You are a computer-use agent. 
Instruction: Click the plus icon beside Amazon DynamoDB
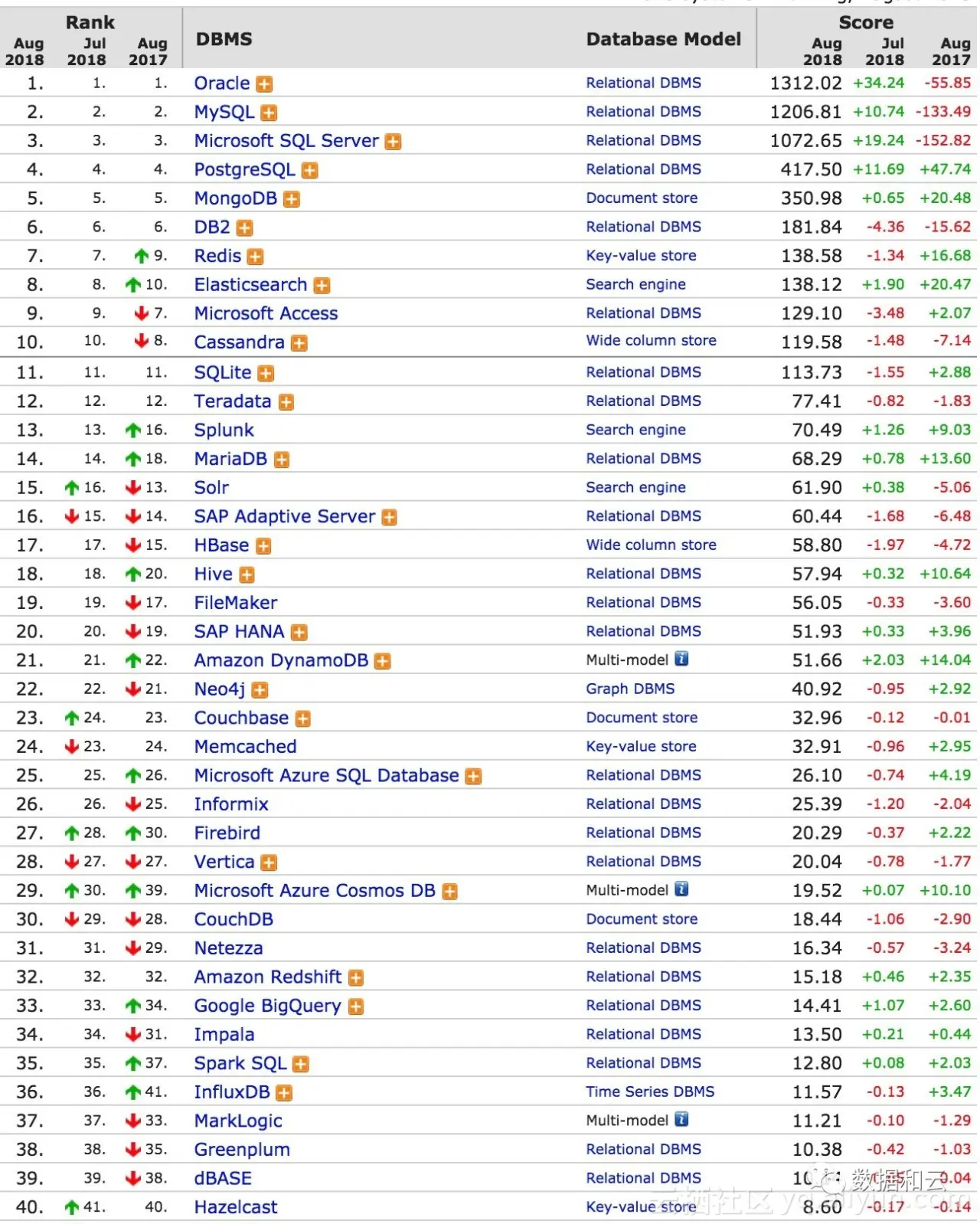tap(383, 661)
